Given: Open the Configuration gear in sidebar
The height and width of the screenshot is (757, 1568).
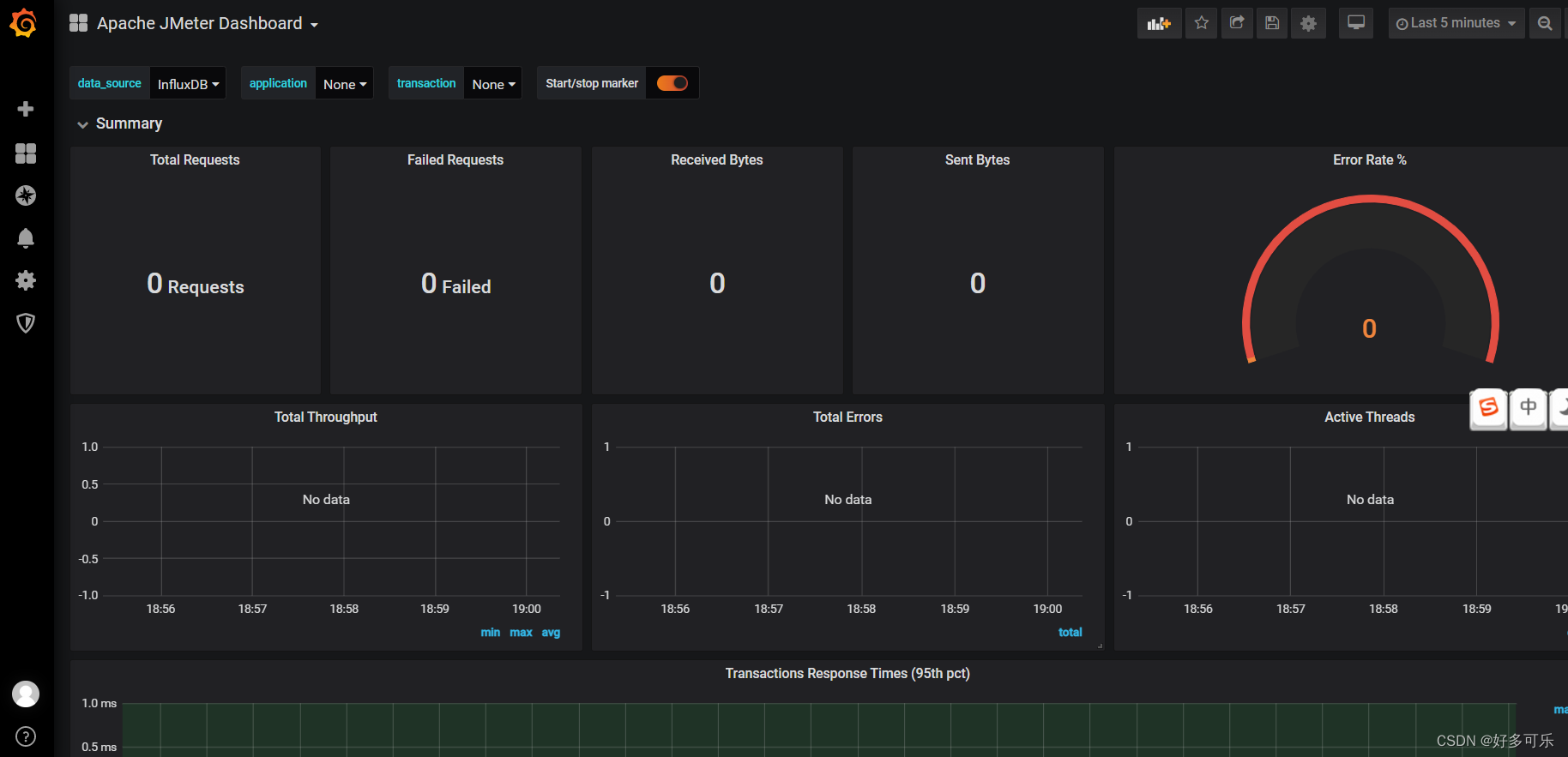Looking at the screenshot, I should pyautogui.click(x=26, y=280).
